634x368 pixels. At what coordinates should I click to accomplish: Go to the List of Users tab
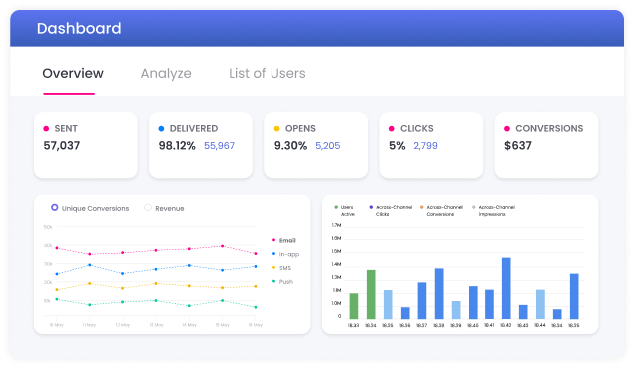[x=267, y=74]
